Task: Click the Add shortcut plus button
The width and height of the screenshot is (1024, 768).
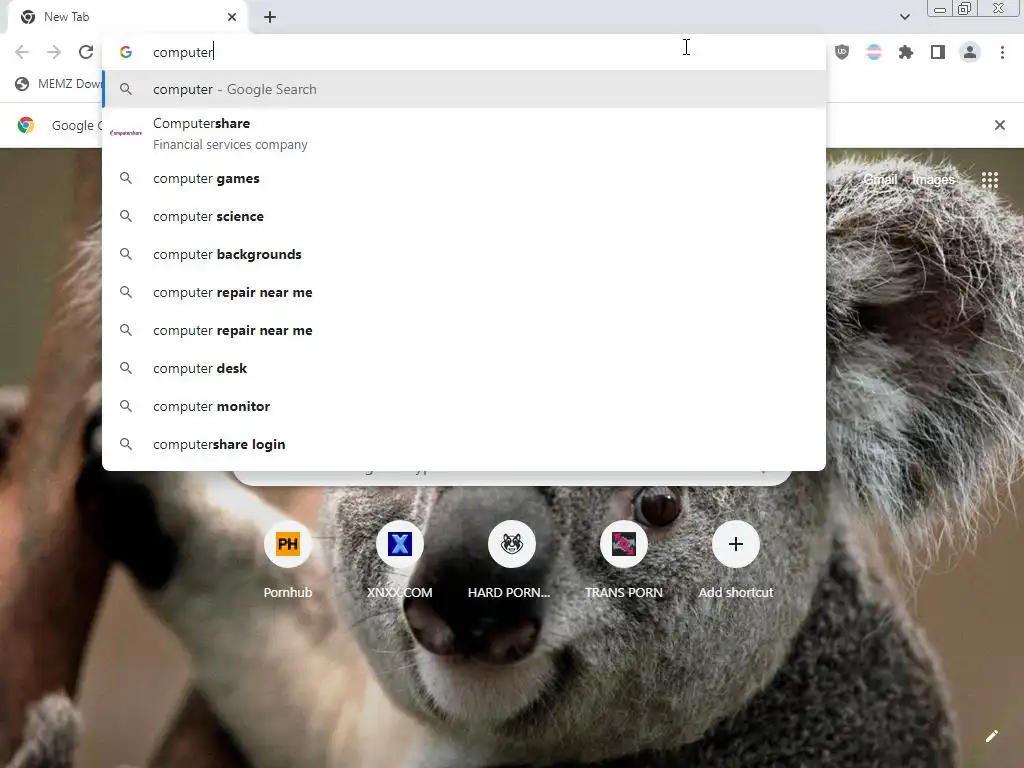Action: pyautogui.click(x=736, y=544)
